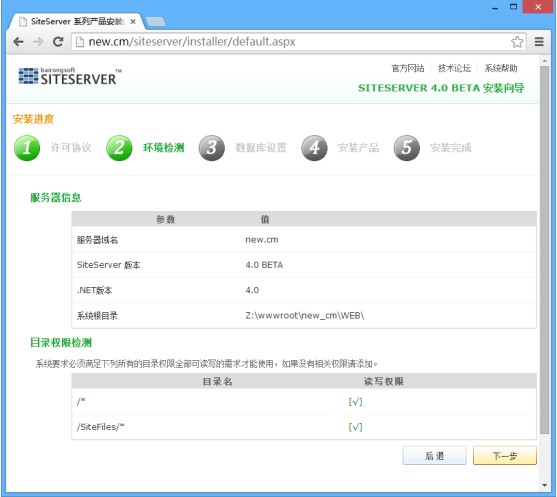The width and height of the screenshot is (557, 497).
Task: Click the 后退 button
Action: click(x=434, y=455)
